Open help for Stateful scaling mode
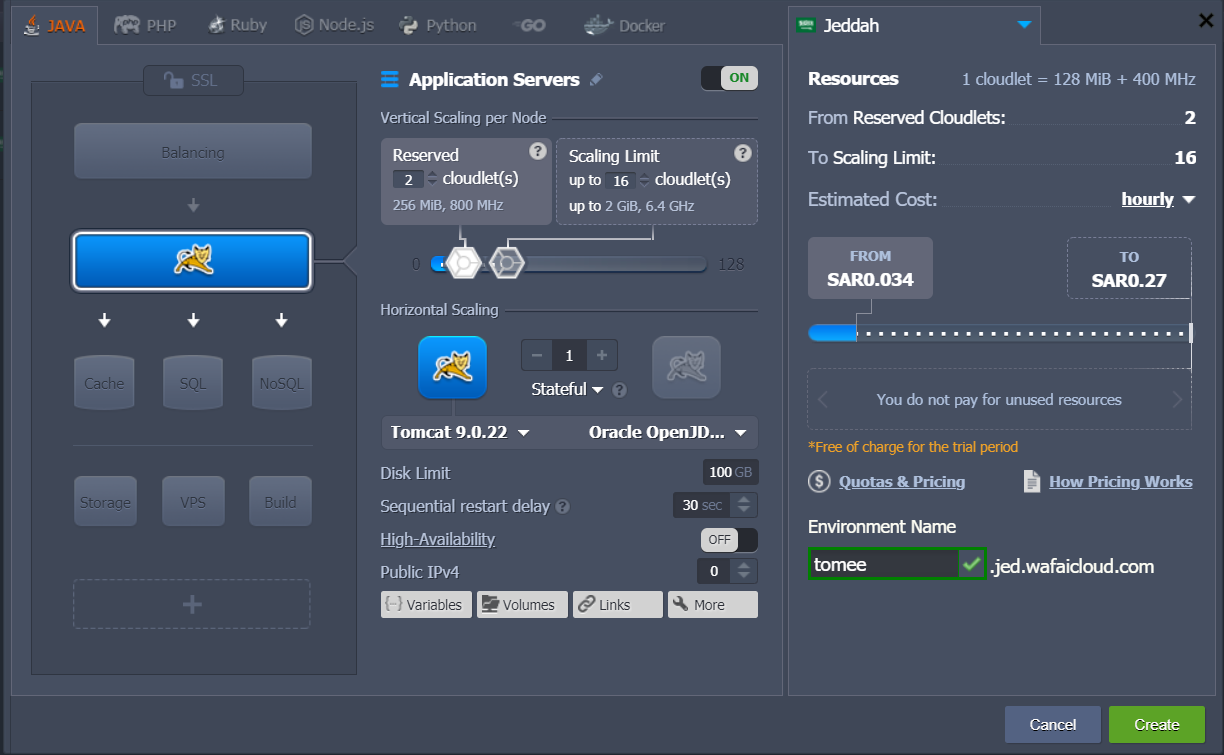This screenshot has height=755, width=1224. [619, 391]
